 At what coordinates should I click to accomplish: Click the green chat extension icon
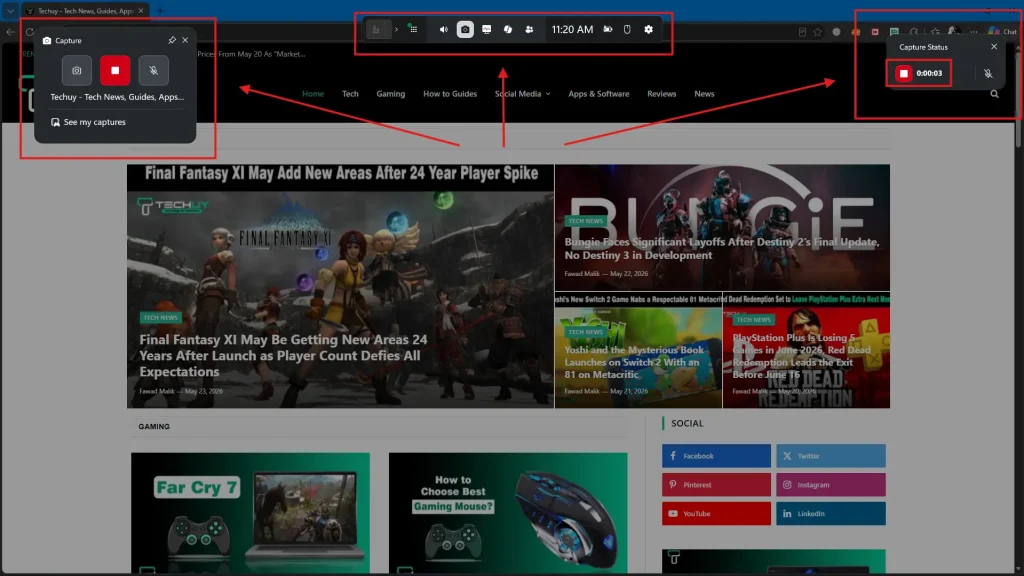tap(894, 31)
